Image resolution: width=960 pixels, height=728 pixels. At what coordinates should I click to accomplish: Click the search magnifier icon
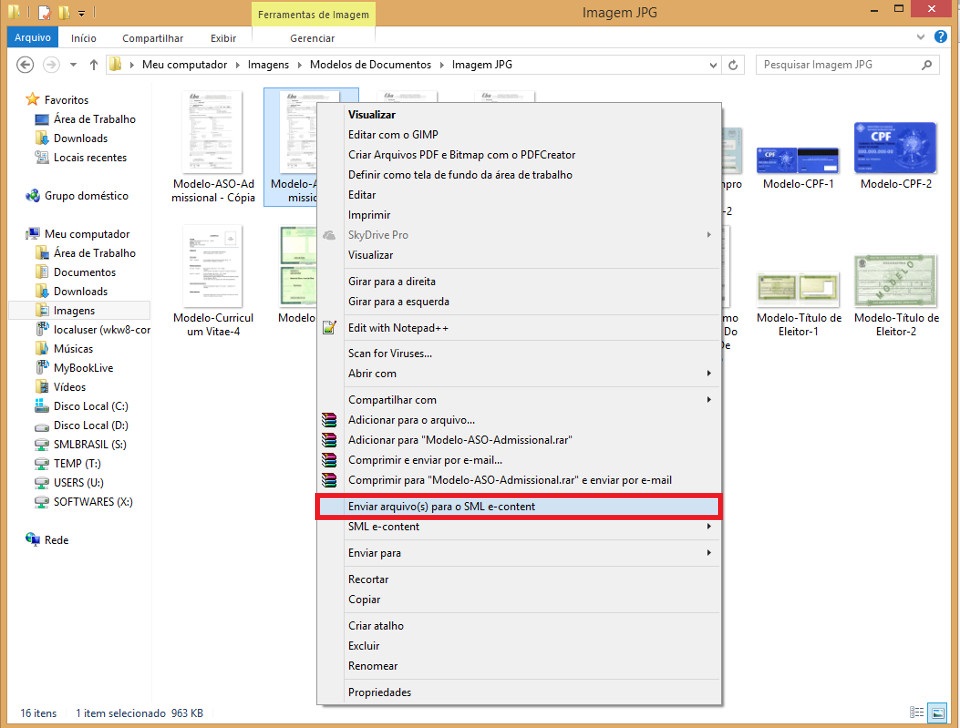[x=927, y=65]
